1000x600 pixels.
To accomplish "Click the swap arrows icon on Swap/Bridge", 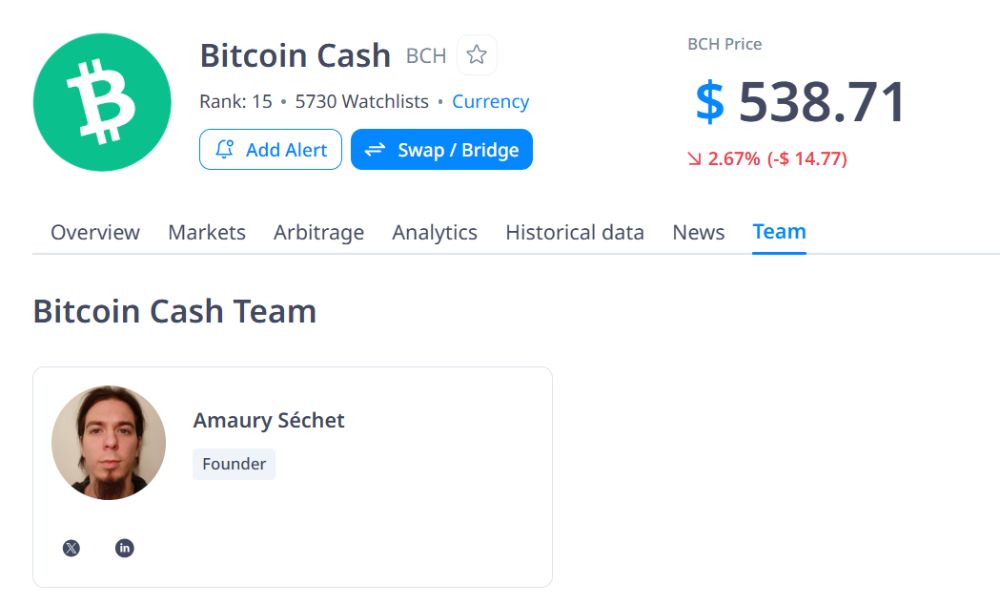I will (x=374, y=149).
